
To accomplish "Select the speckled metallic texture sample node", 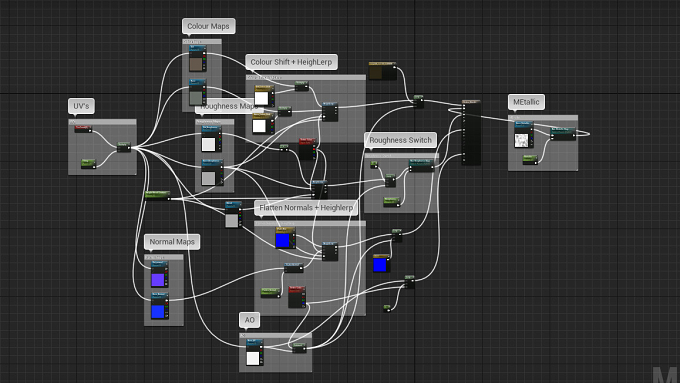I will point(524,135).
